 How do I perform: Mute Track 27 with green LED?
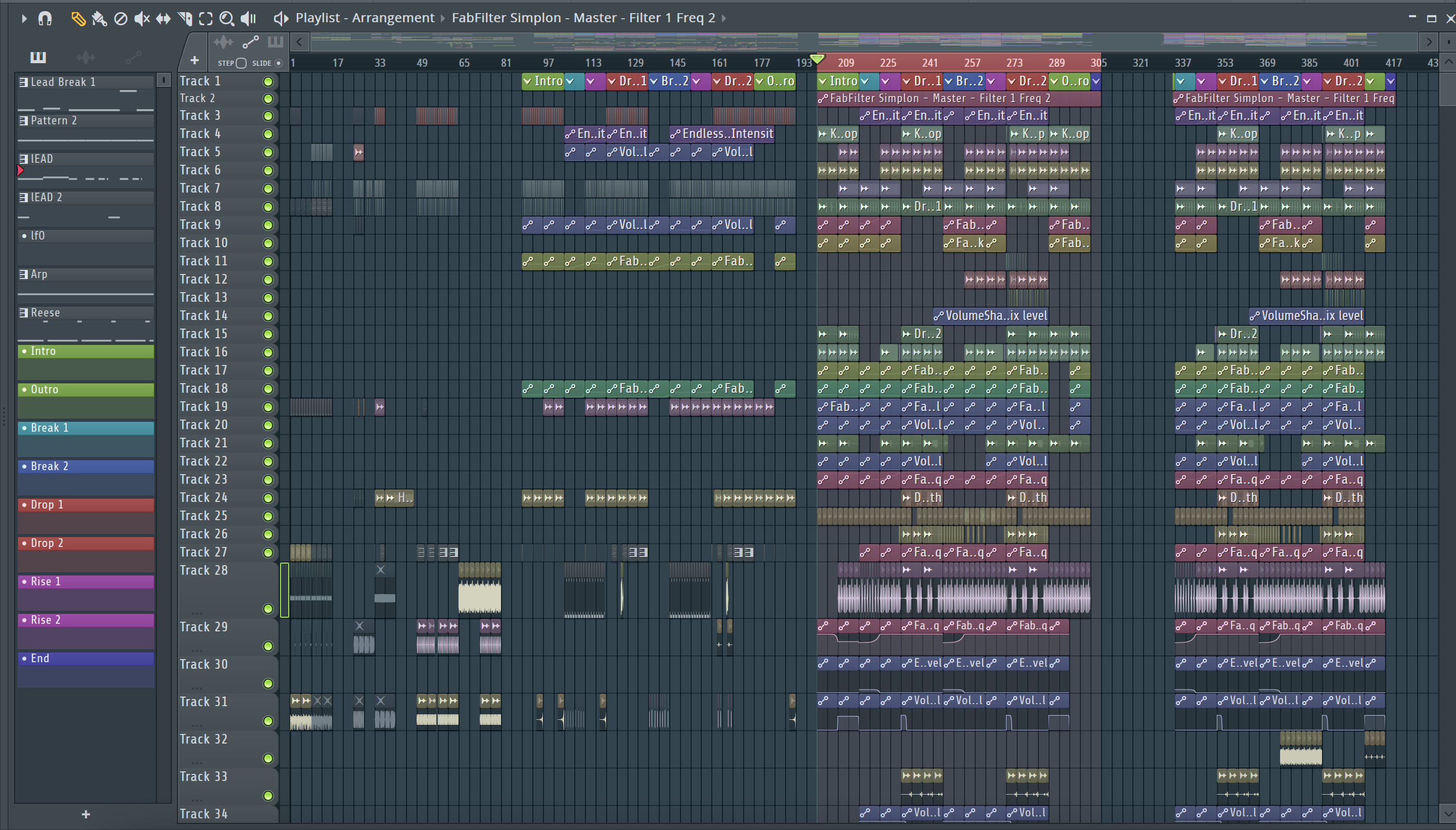click(268, 552)
